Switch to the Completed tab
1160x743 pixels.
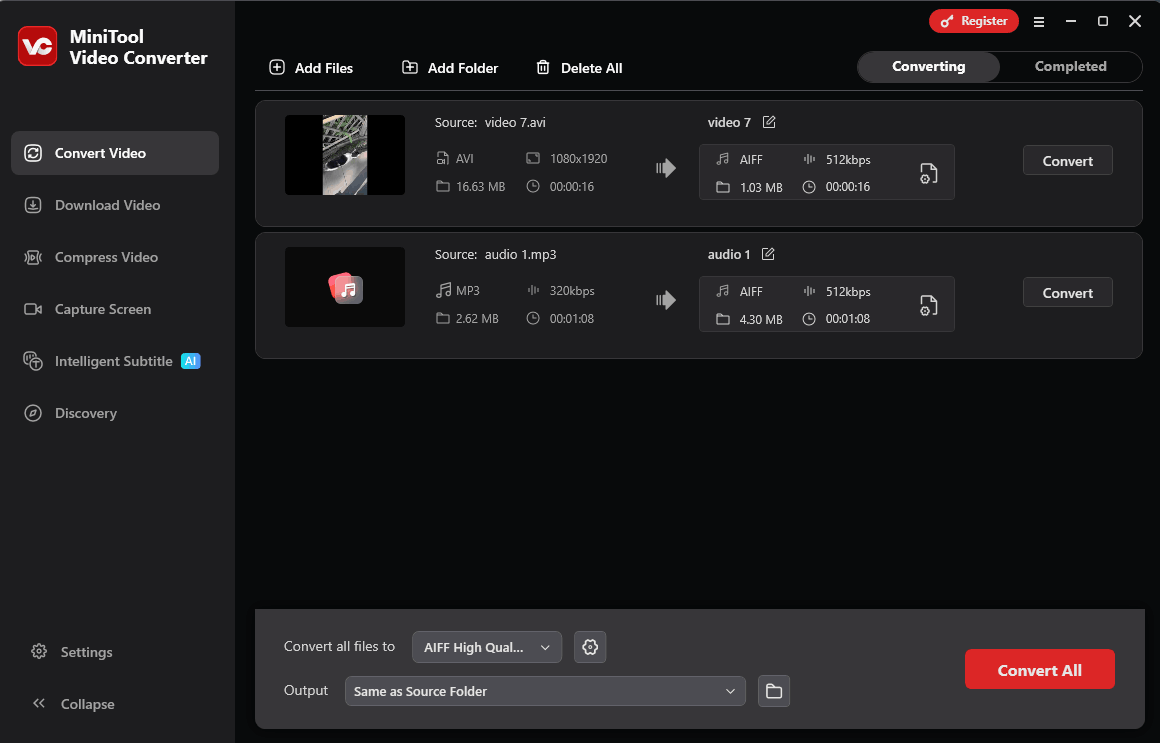tap(1070, 66)
